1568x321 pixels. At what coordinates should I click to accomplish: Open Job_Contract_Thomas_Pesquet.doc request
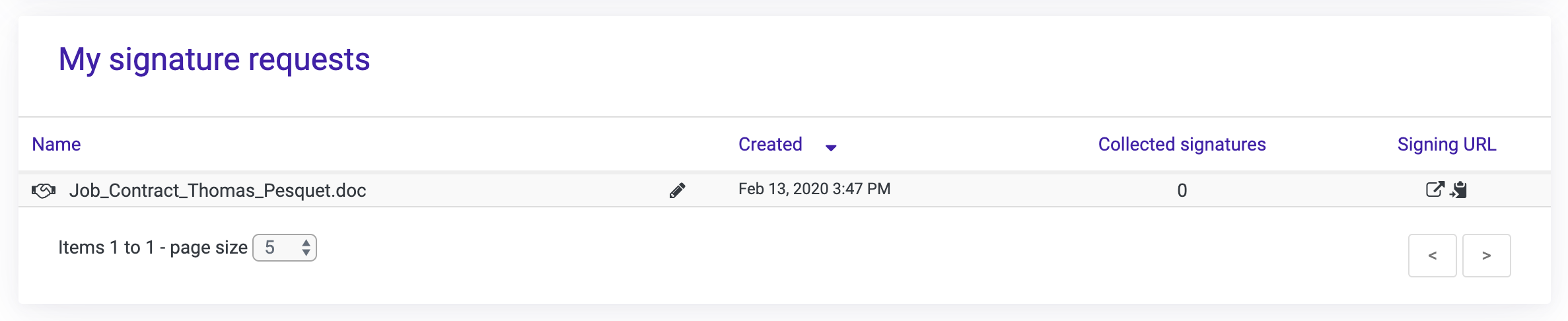pos(217,191)
